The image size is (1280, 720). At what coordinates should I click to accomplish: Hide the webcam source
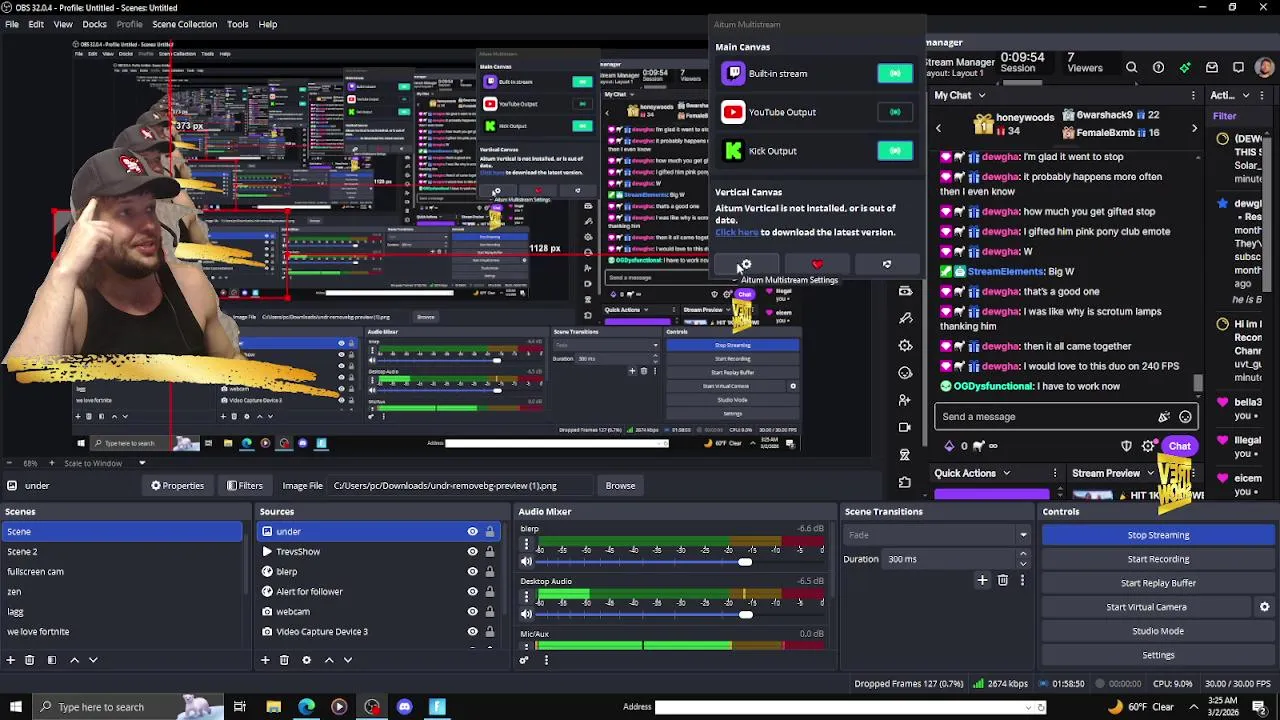click(472, 612)
